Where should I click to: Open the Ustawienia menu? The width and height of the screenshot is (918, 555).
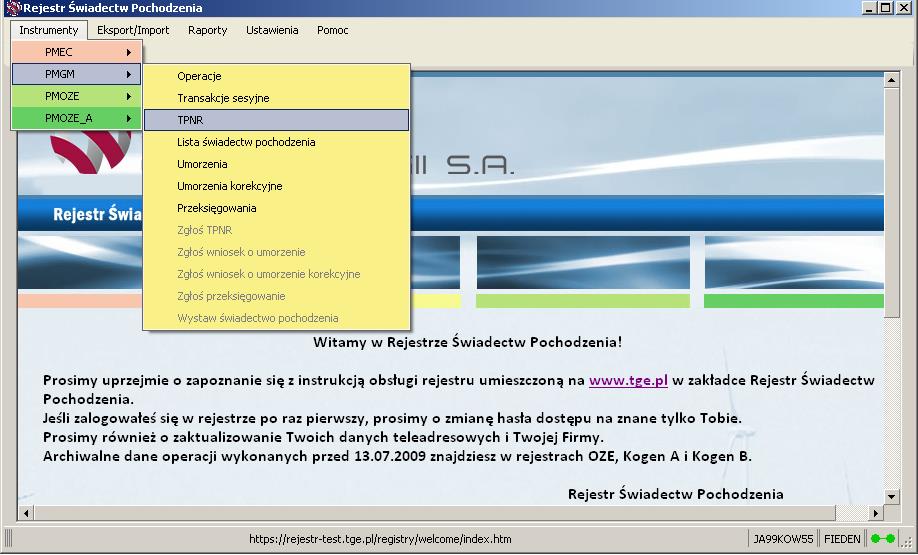[272, 30]
